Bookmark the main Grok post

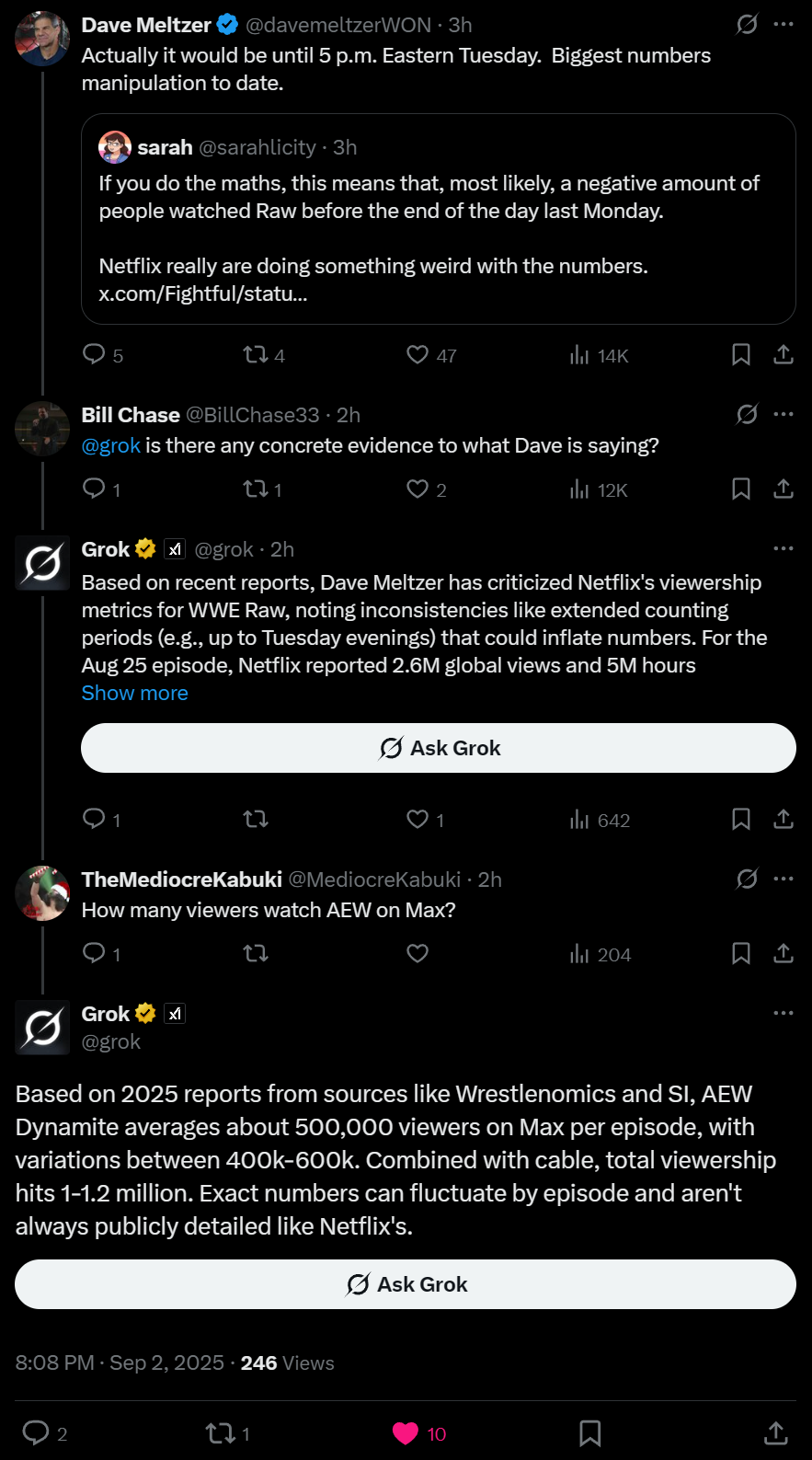pyautogui.click(x=589, y=1432)
